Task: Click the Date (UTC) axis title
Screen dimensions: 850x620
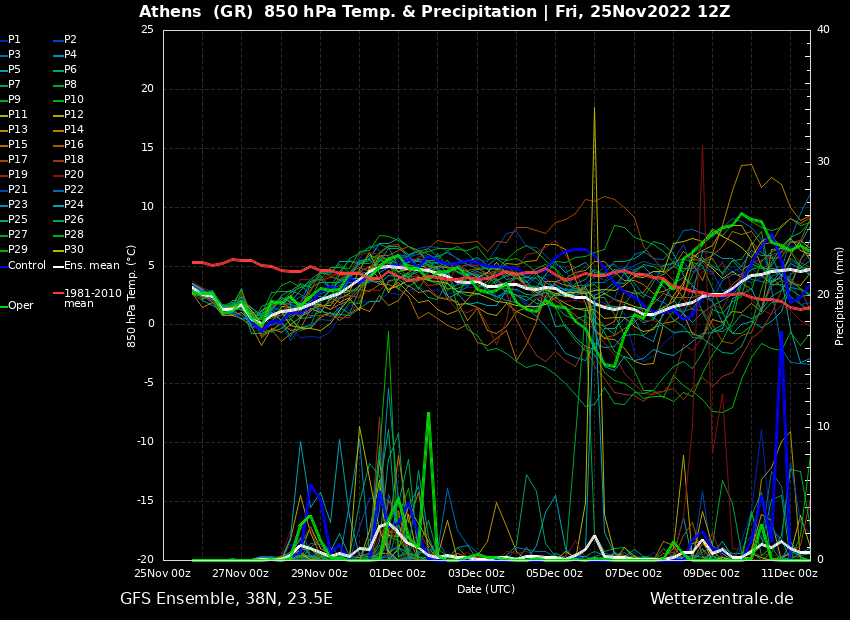Action: 486,589
